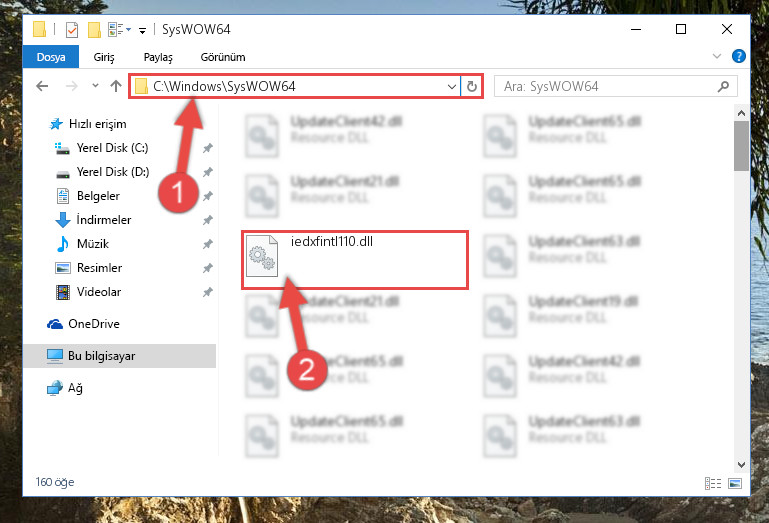Select OneDrive in the navigation pane
The width and height of the screenshot is (769, 523).
tap(94, 324)
